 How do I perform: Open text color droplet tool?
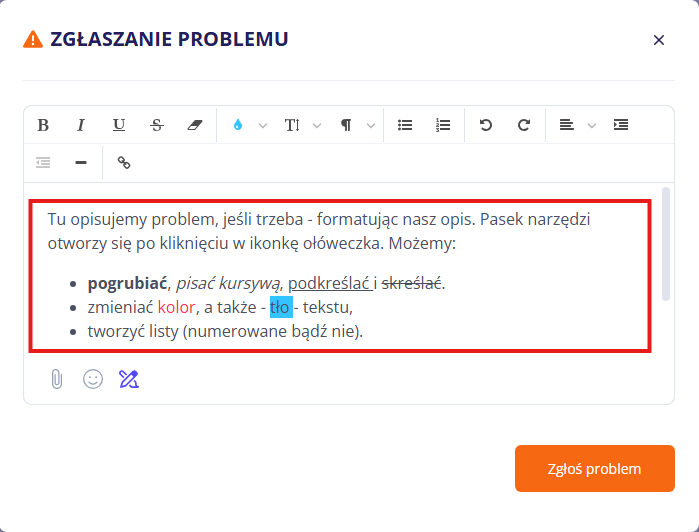(238, 125)
